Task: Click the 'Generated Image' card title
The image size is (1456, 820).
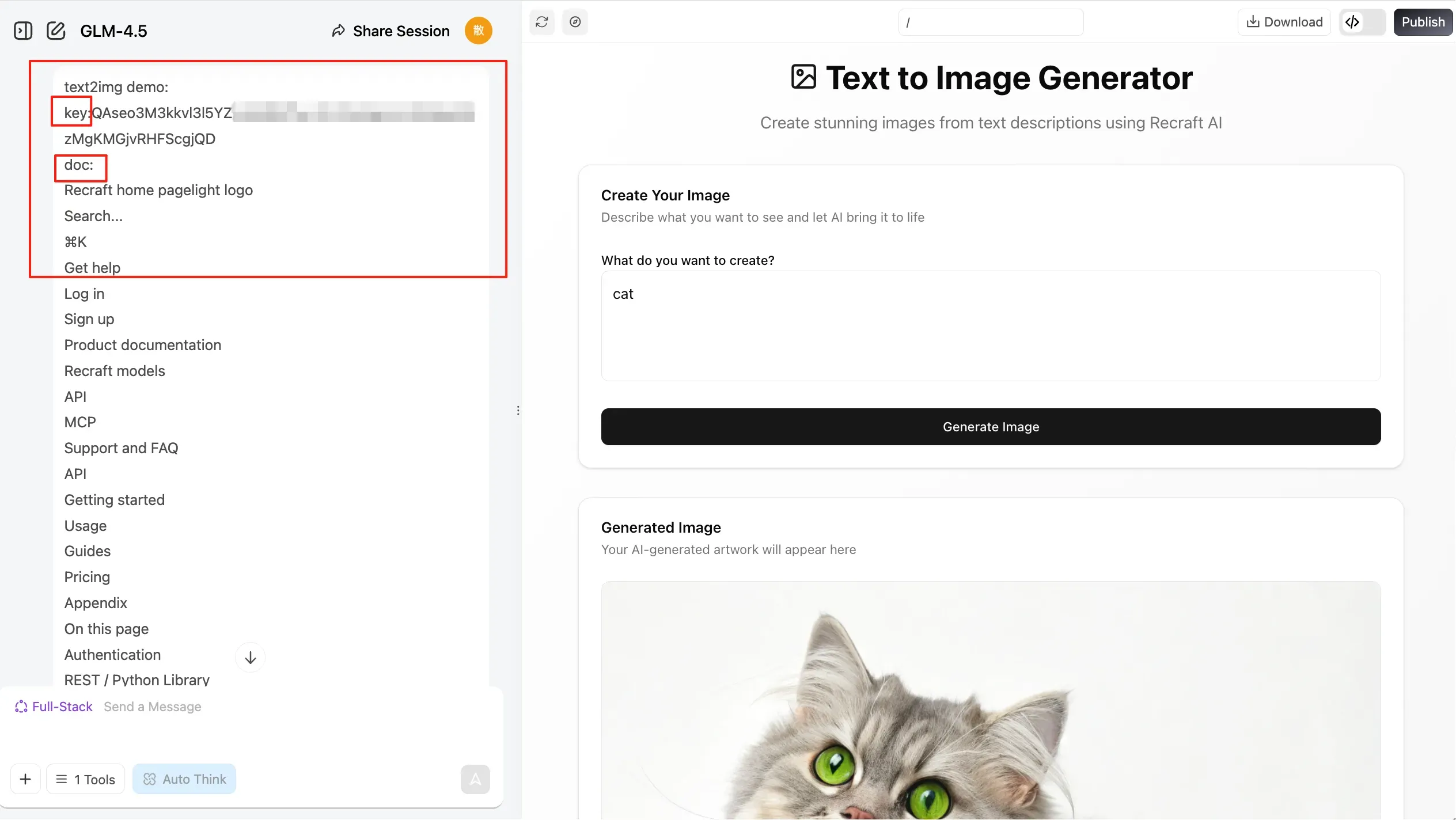Action: 661,527
